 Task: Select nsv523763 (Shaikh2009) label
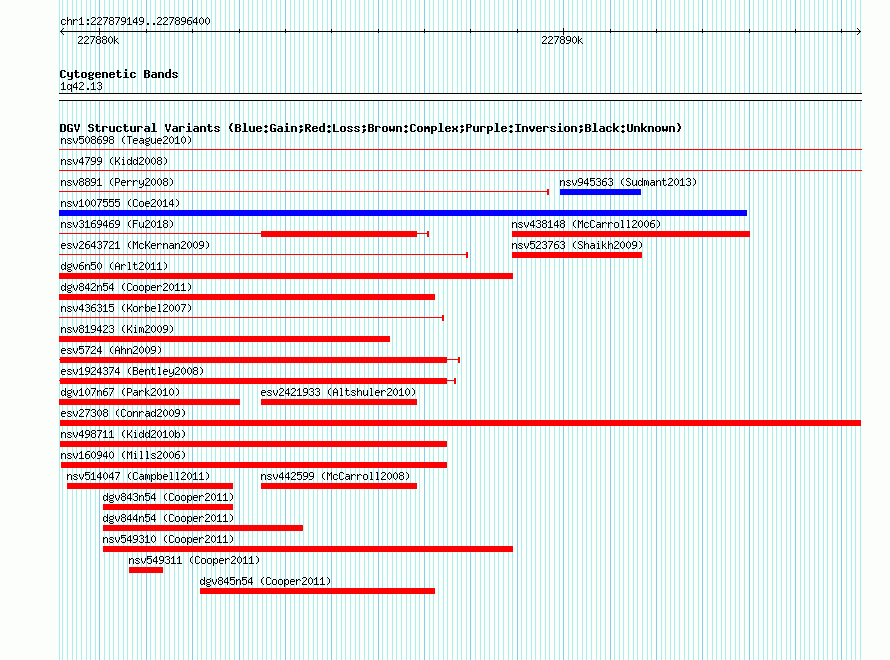(577, 245)
